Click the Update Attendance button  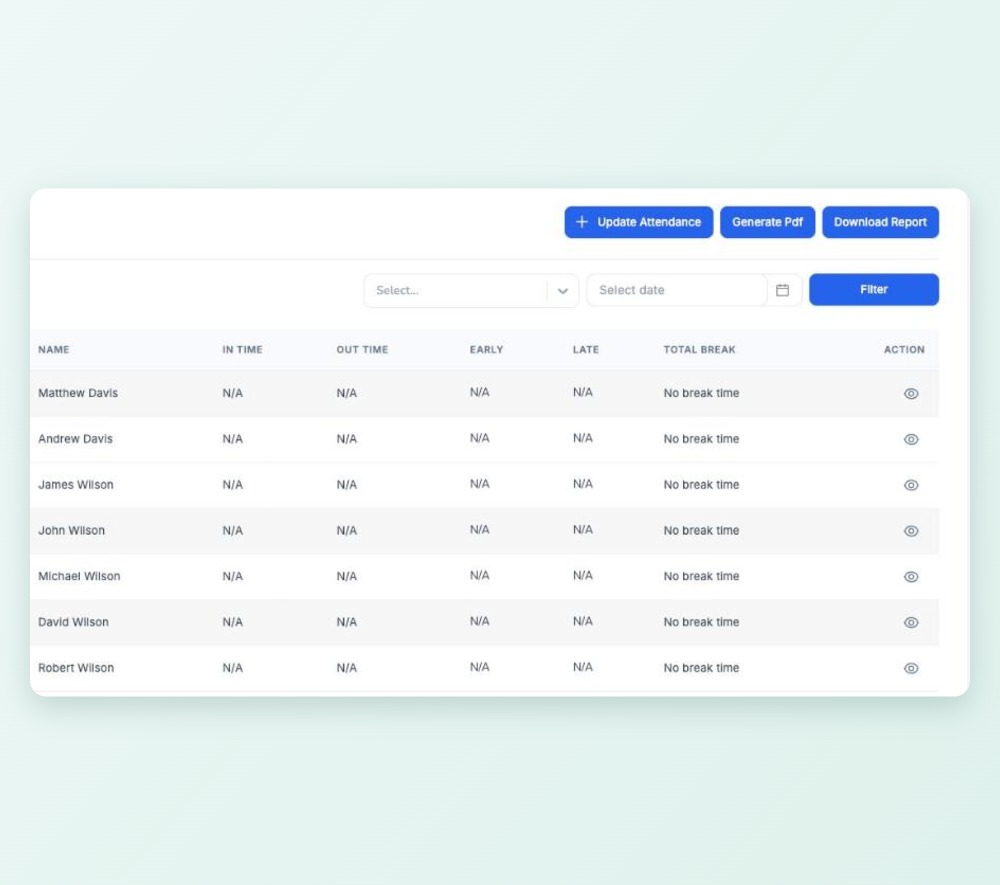coord(638,222)
